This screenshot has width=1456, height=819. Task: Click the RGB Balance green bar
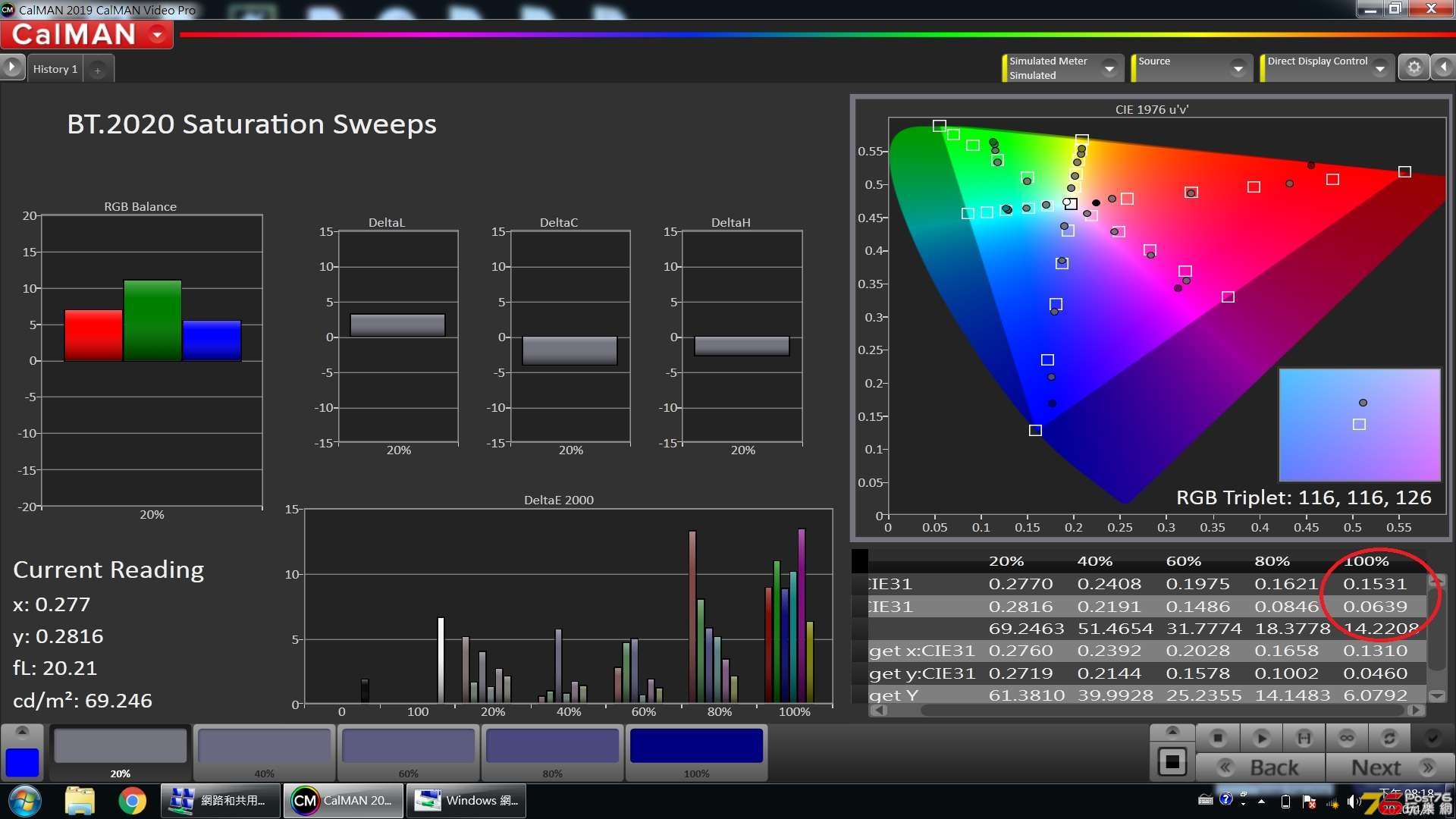coord(152,320)
